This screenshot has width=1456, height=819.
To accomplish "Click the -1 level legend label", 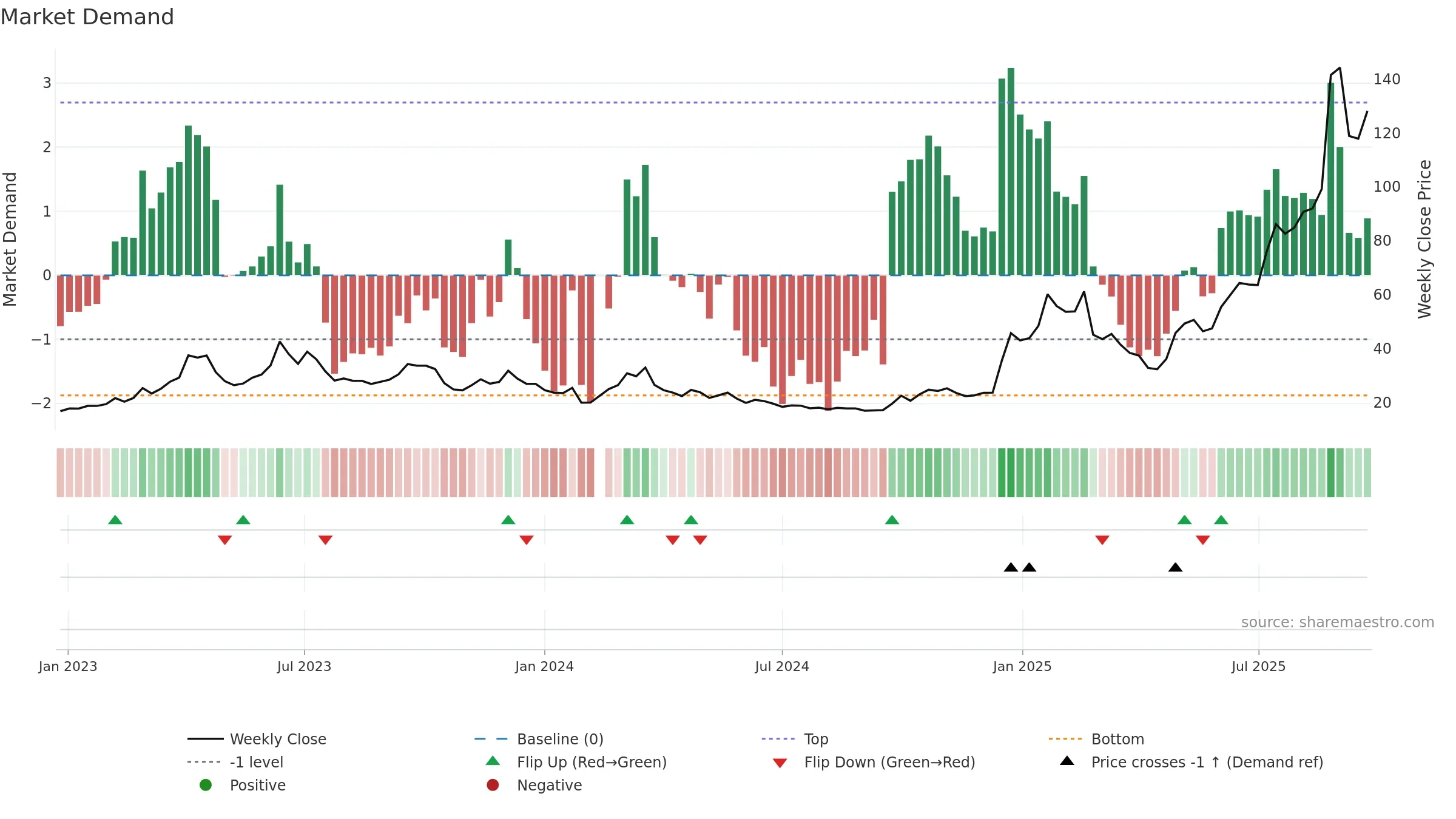I will click(x=257, y=762).
